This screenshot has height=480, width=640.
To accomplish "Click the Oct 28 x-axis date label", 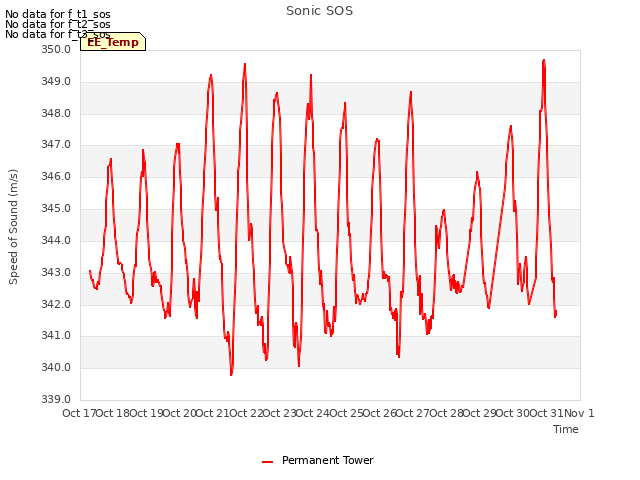I will (447, 413).
